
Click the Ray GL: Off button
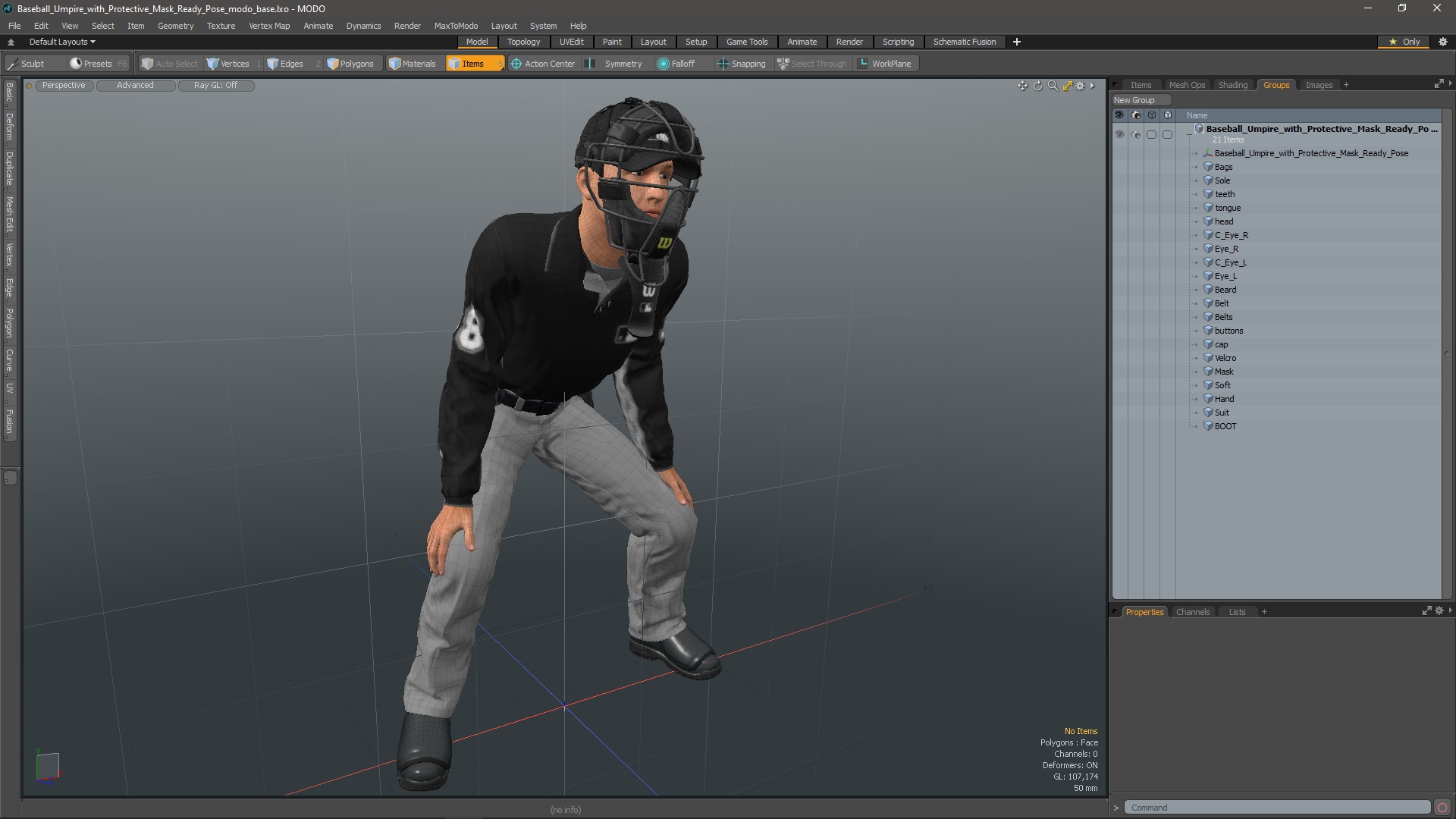point(215,85)
